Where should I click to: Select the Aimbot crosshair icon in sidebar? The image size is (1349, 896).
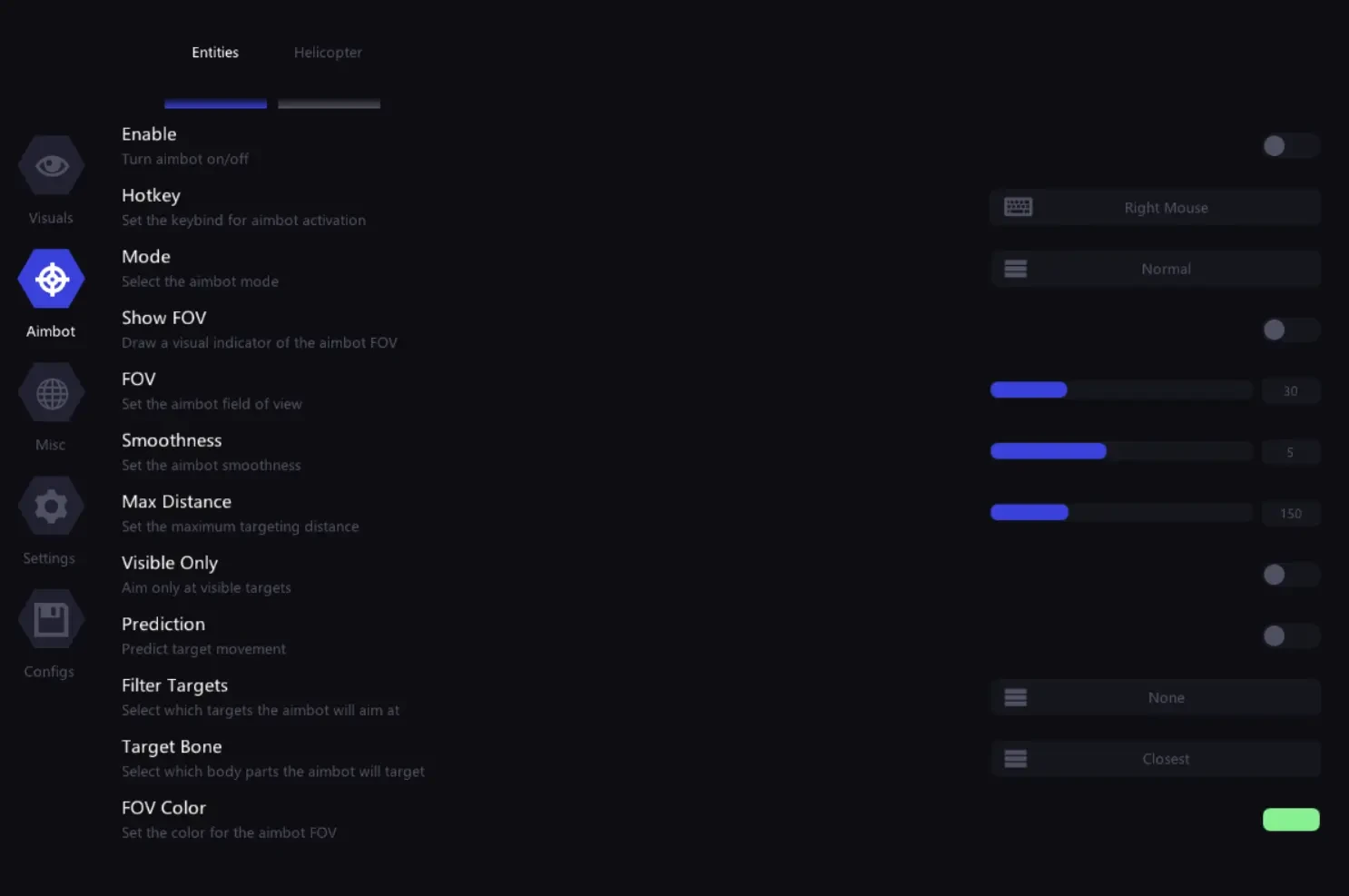click(52, 279)
